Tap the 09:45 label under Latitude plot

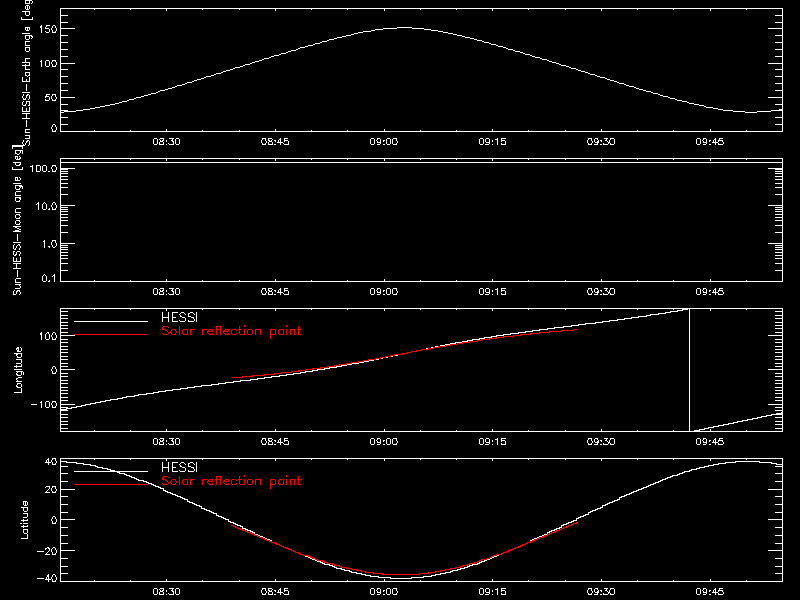click(710, 591)
